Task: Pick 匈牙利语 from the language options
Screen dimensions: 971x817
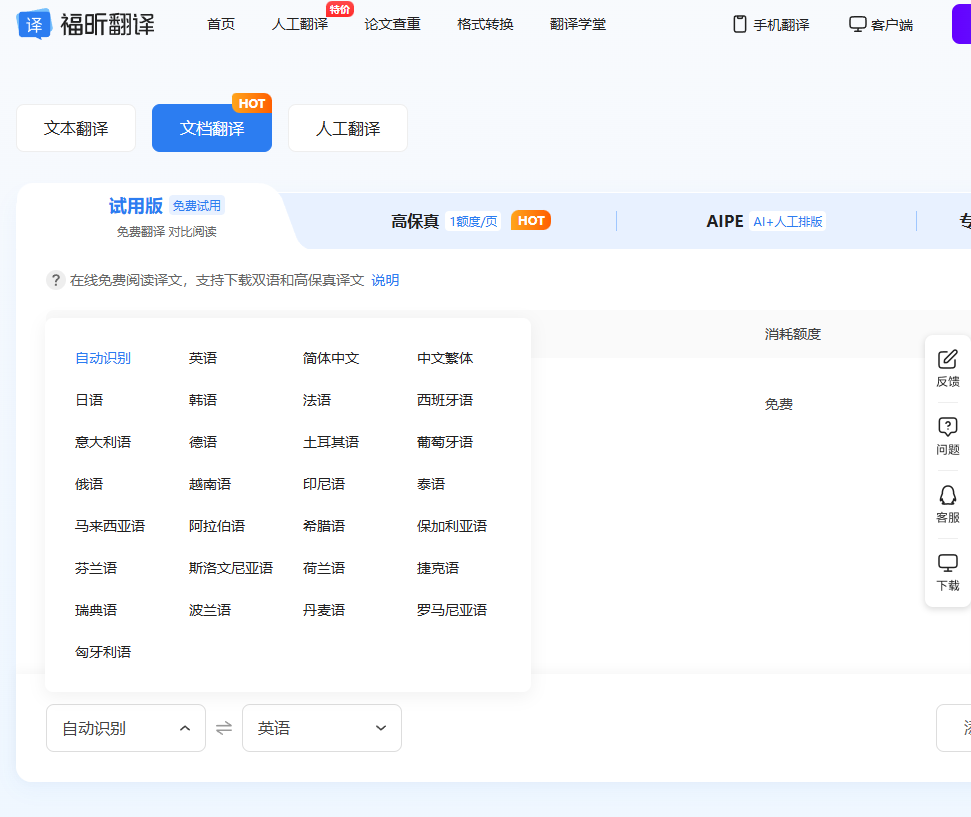Action: [103, 652]
